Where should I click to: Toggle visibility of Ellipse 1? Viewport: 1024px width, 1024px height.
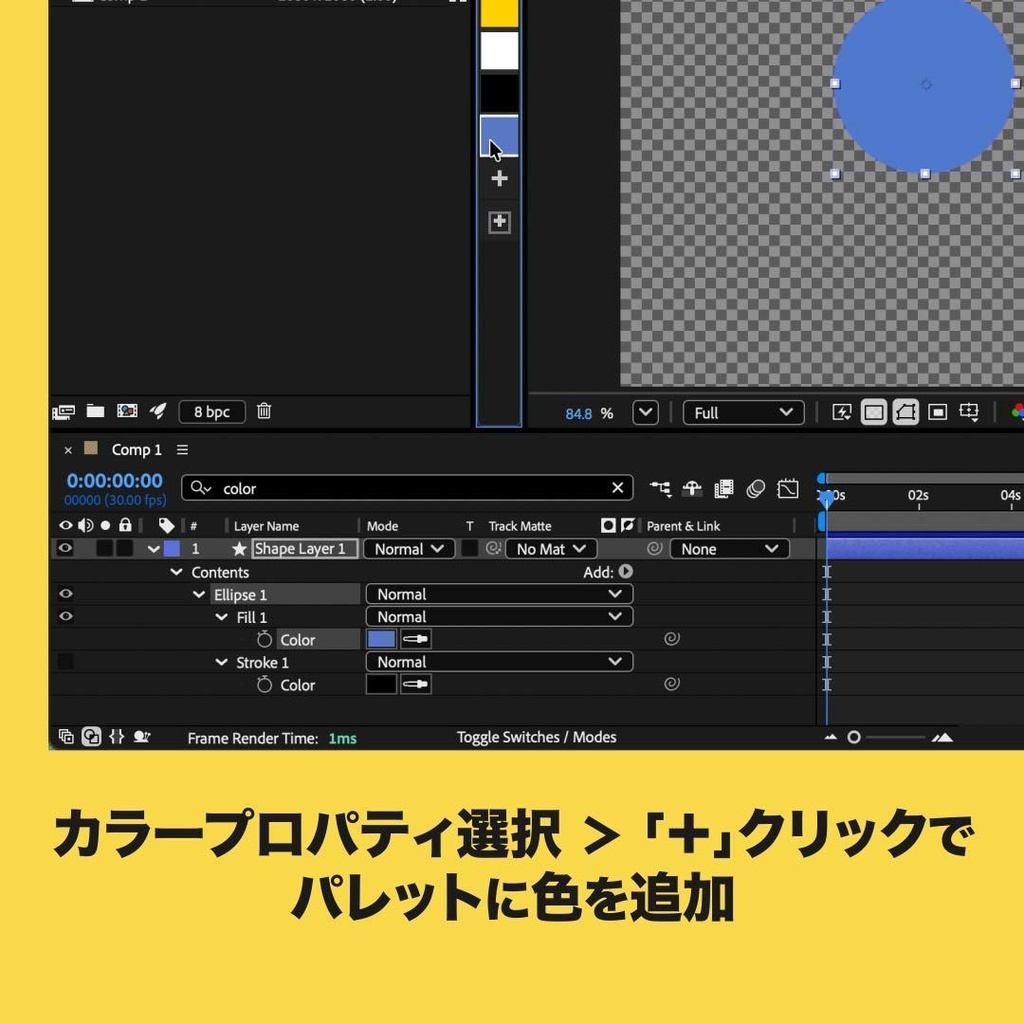tap(65, 593)
